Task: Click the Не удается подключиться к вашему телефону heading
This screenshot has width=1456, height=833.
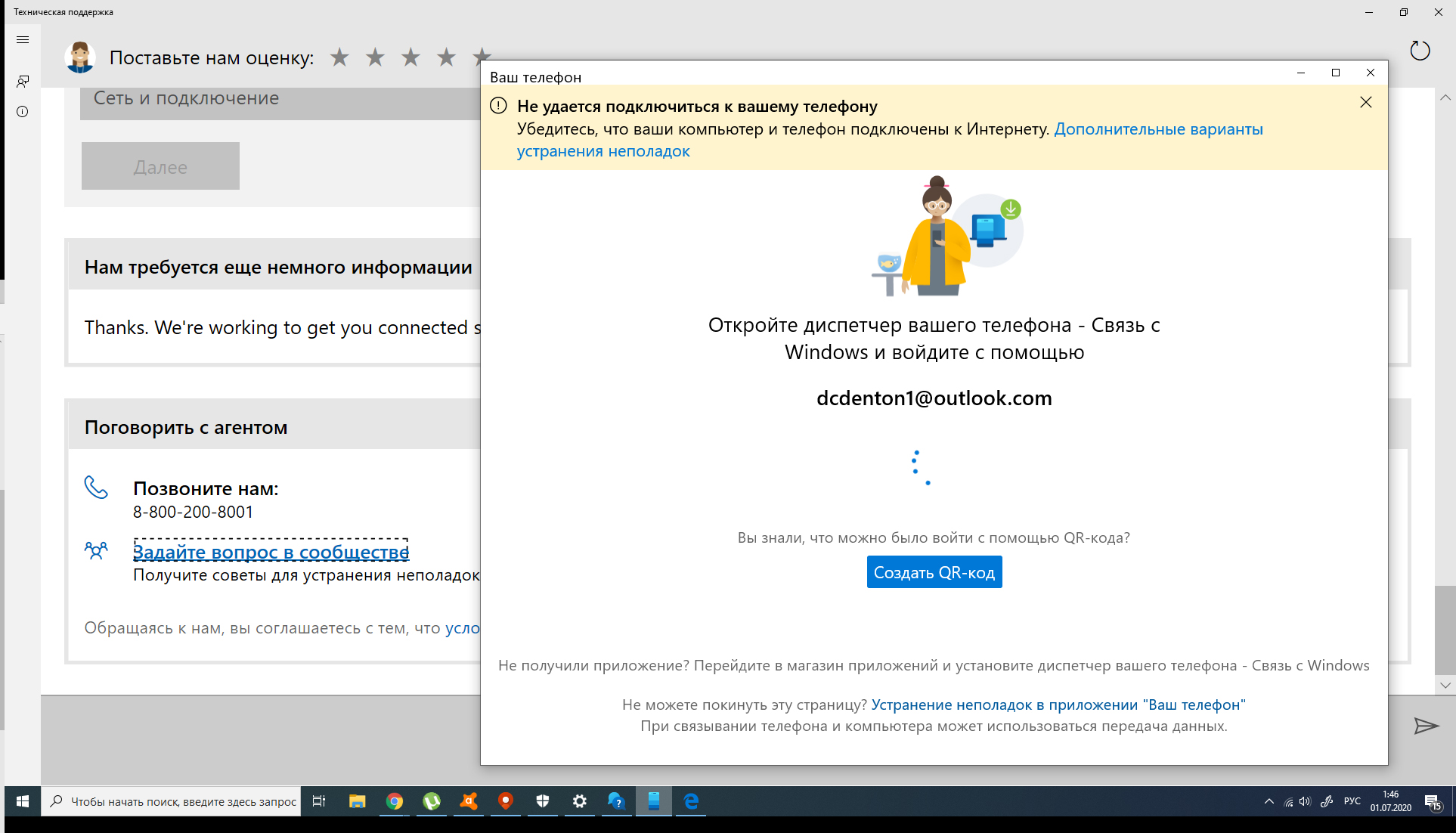Action: click(697, 107)
